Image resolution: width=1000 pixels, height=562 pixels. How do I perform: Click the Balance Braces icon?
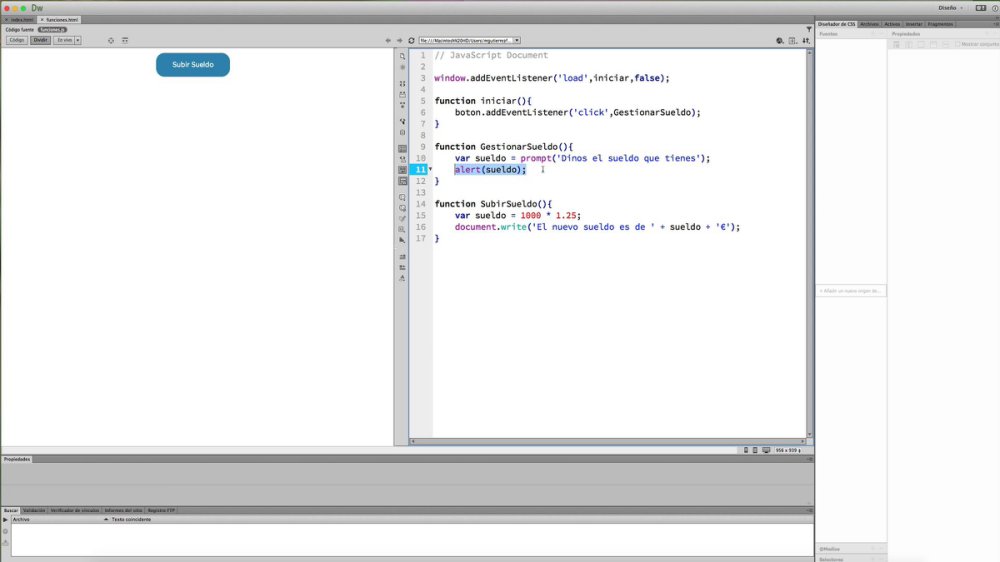(x=402, y=133)
